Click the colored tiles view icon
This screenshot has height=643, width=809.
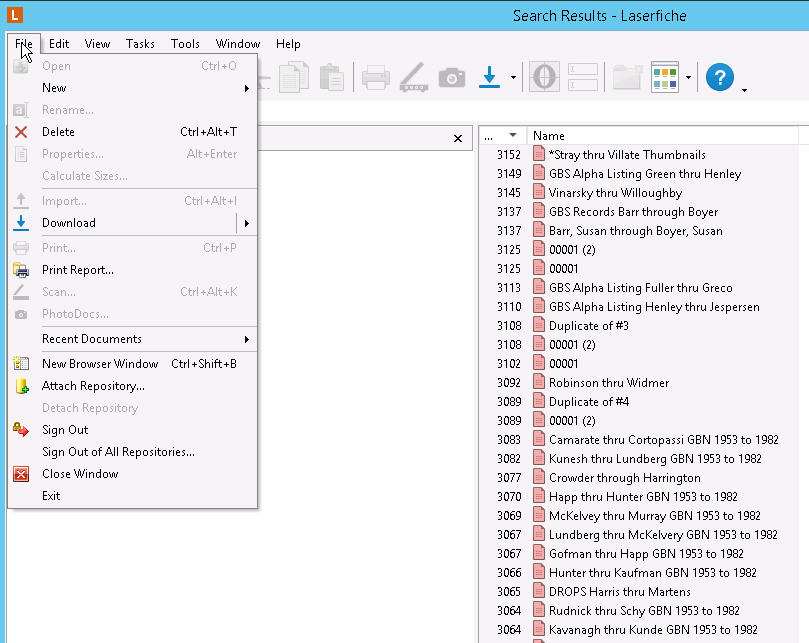pyautogui.click(x=665, y=77)
